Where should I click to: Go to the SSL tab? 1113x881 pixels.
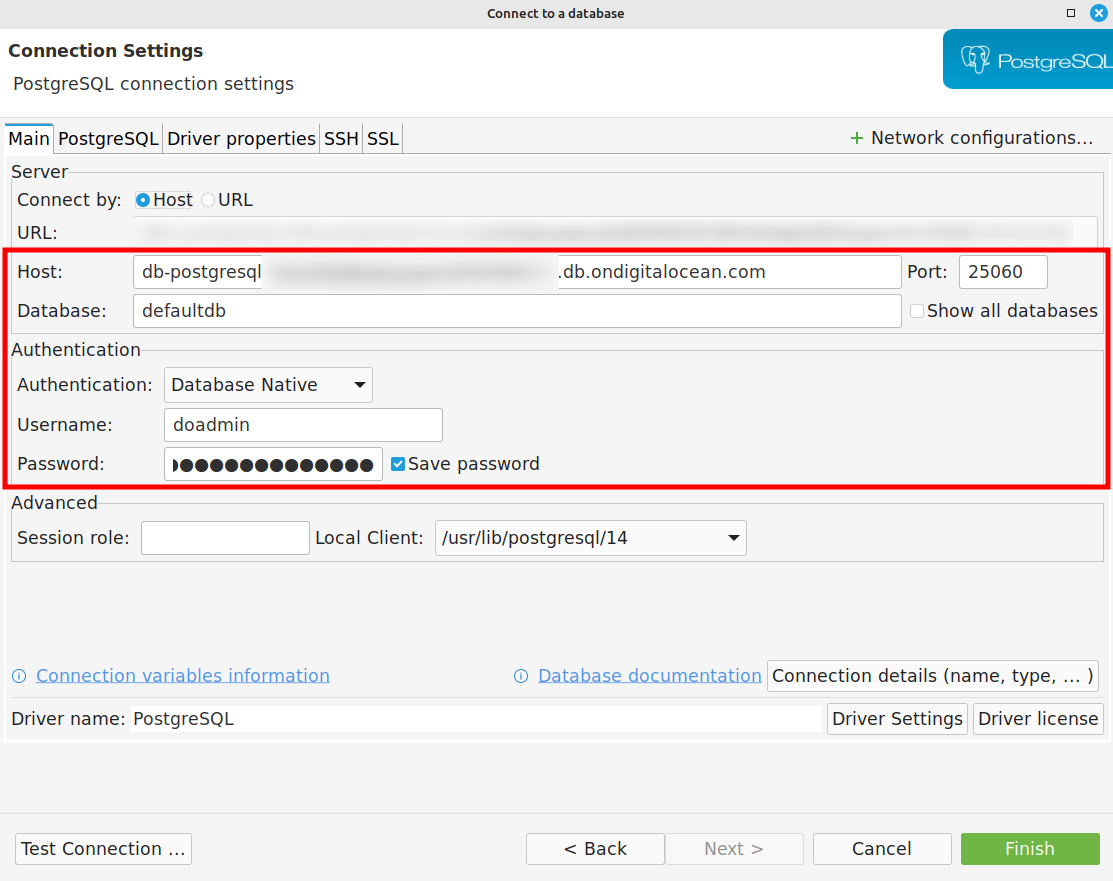(383, 139)
